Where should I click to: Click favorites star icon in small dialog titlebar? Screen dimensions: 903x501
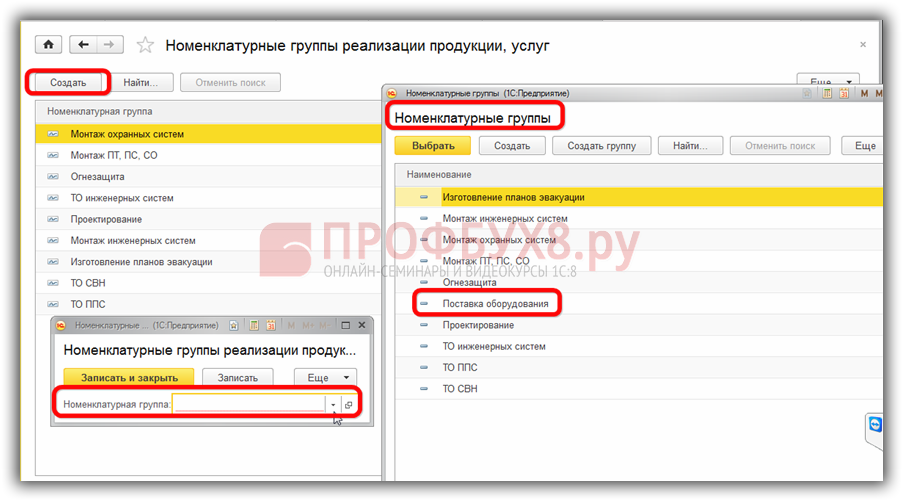(x=233, y=325)
